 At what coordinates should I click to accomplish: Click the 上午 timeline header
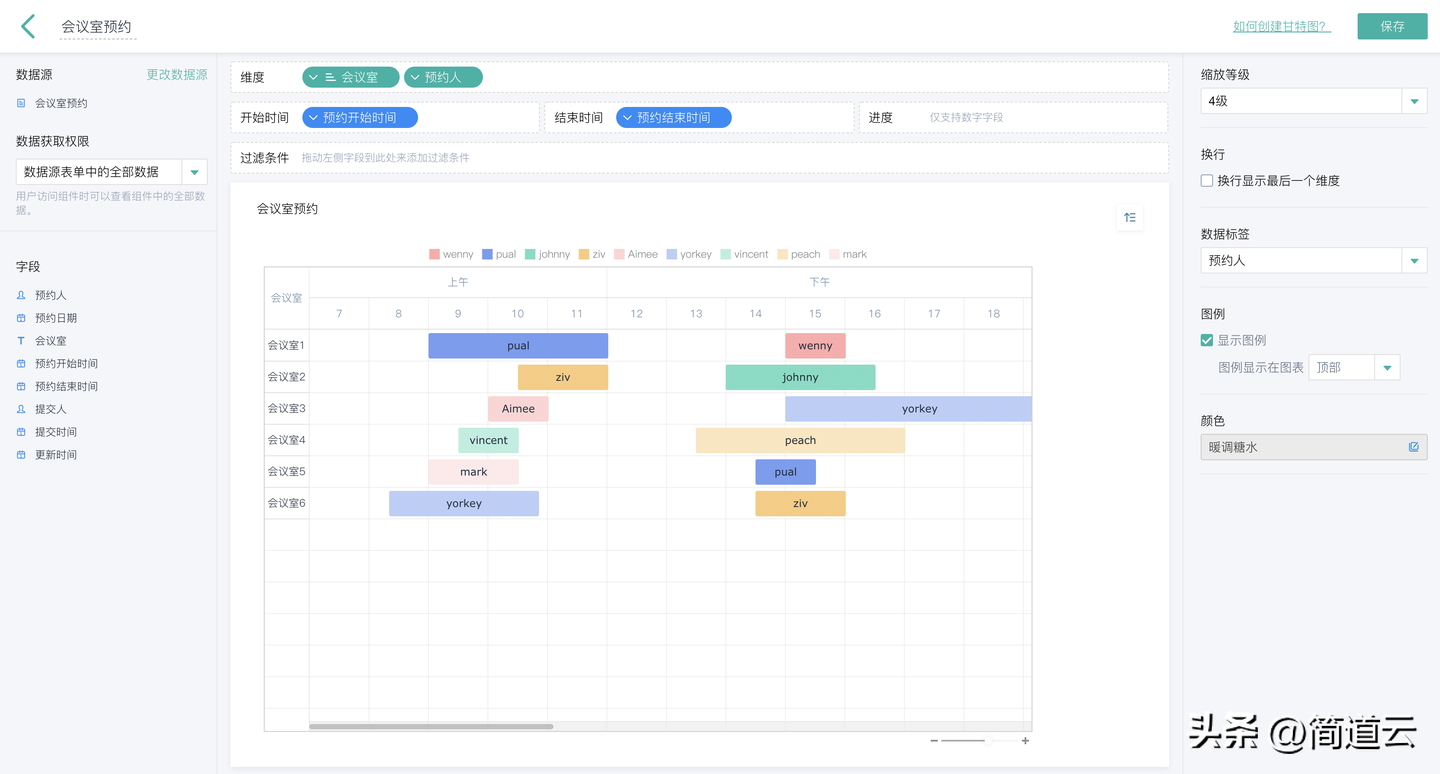[458, 283]
